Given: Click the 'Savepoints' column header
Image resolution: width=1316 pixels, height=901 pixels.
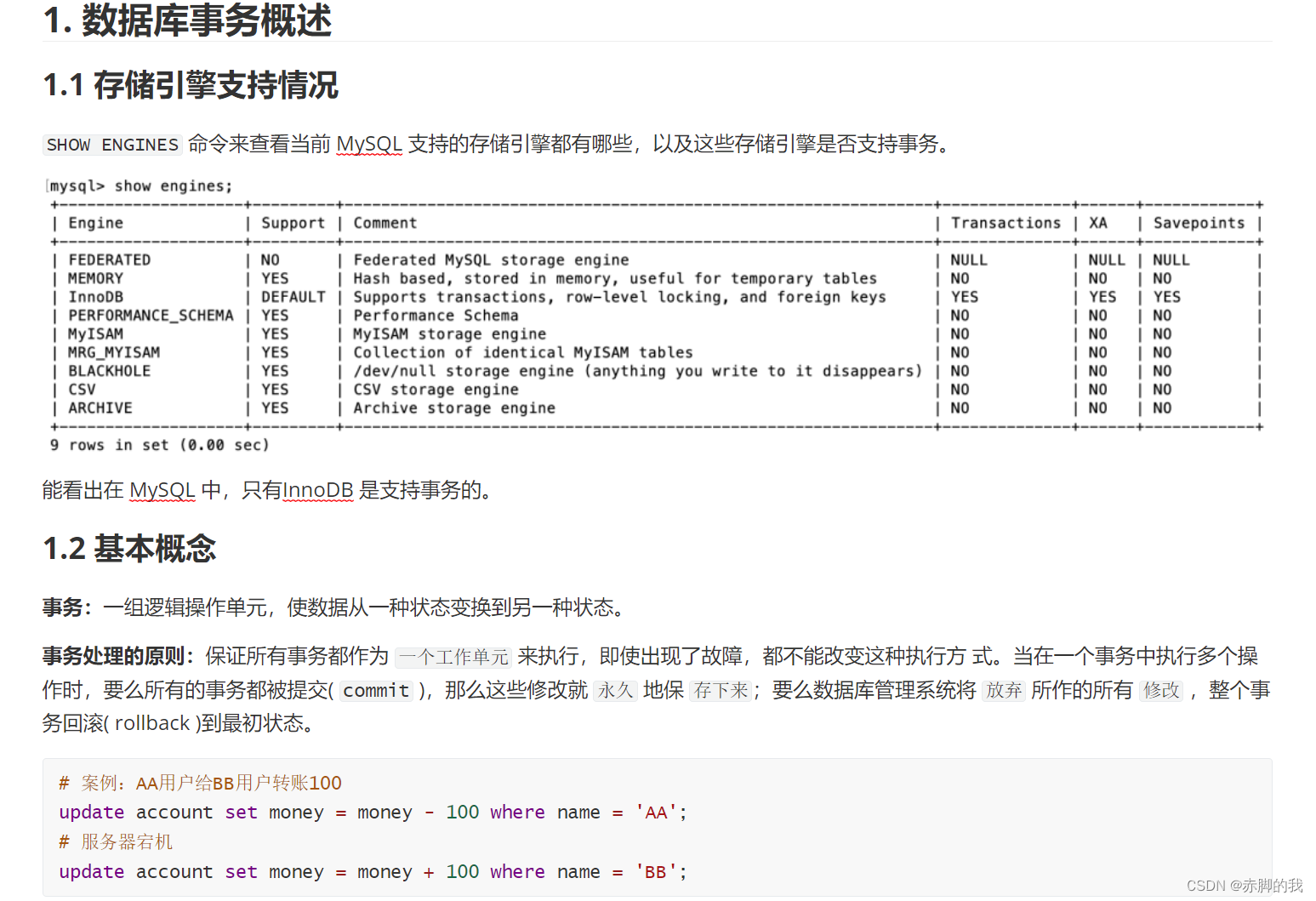Looking at the screenshot, I should [1199, 223].
